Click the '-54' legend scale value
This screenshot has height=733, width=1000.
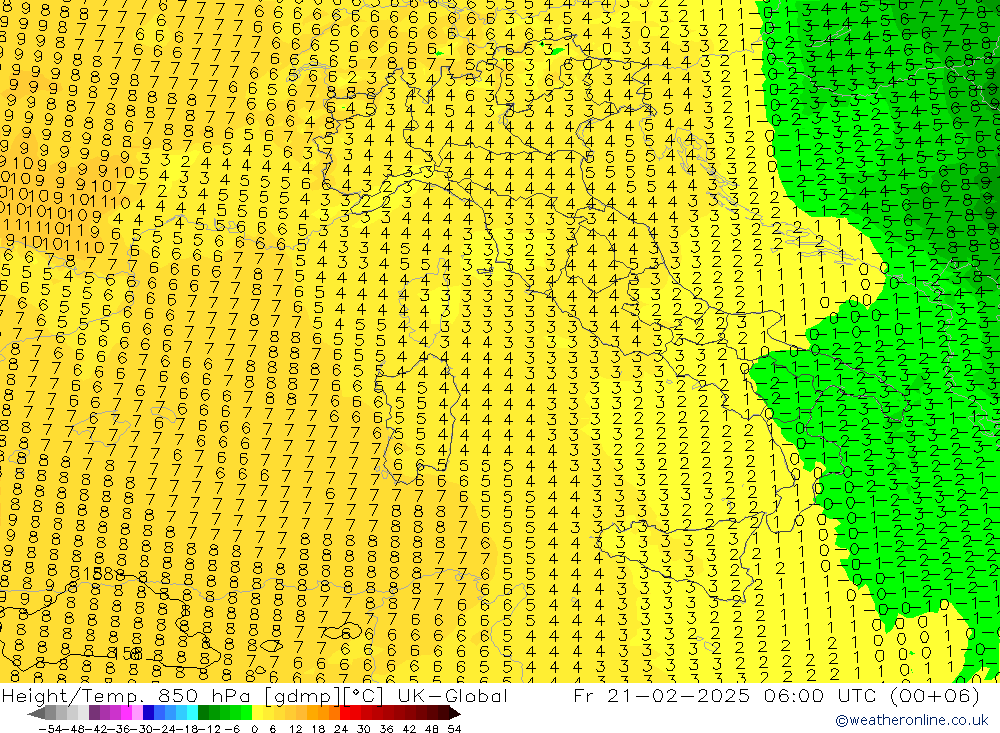click(x=50, y=729)
